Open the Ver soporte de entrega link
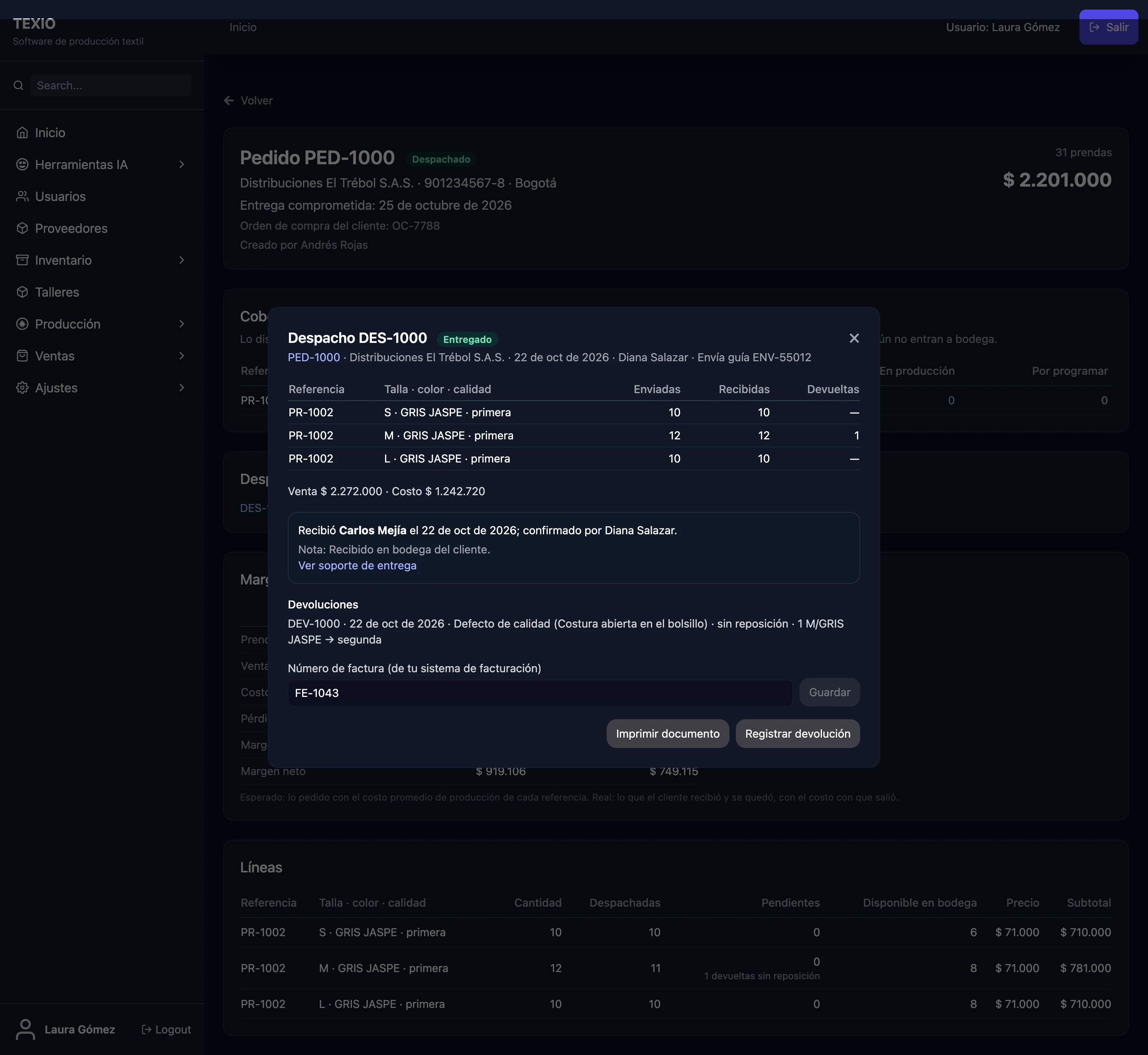The height and width of the screenshot is (1055, 1148). [357, 566]
